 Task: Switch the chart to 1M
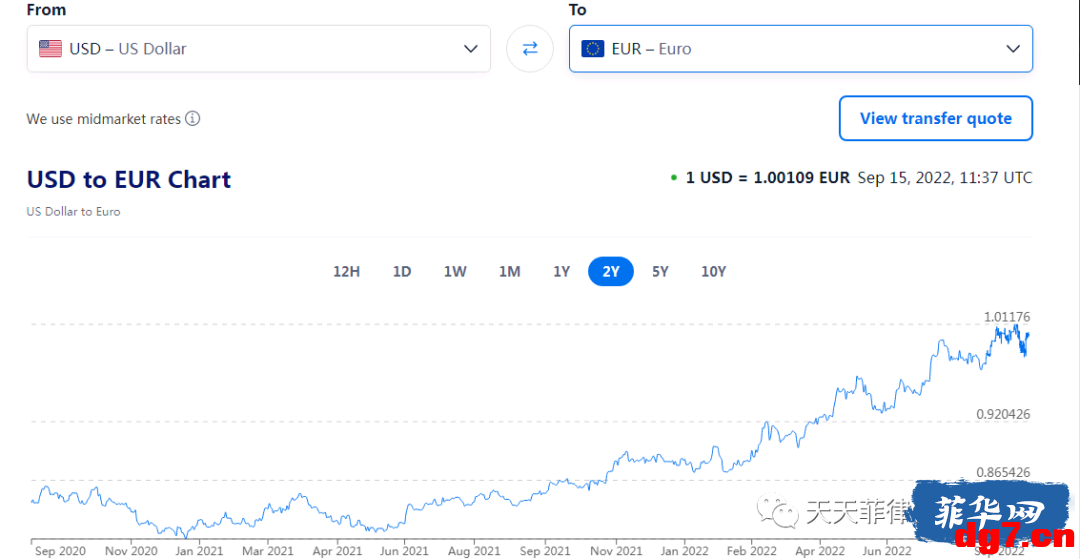click(x=509, y=271)
